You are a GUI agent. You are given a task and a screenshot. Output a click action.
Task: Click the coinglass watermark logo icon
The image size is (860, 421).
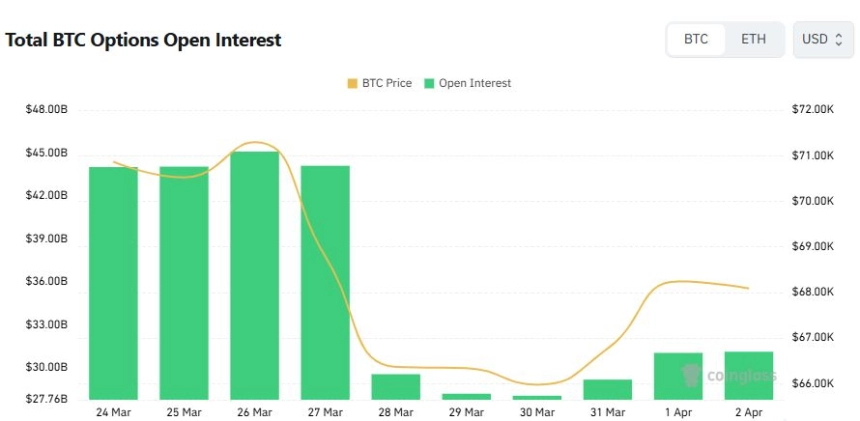692,375
